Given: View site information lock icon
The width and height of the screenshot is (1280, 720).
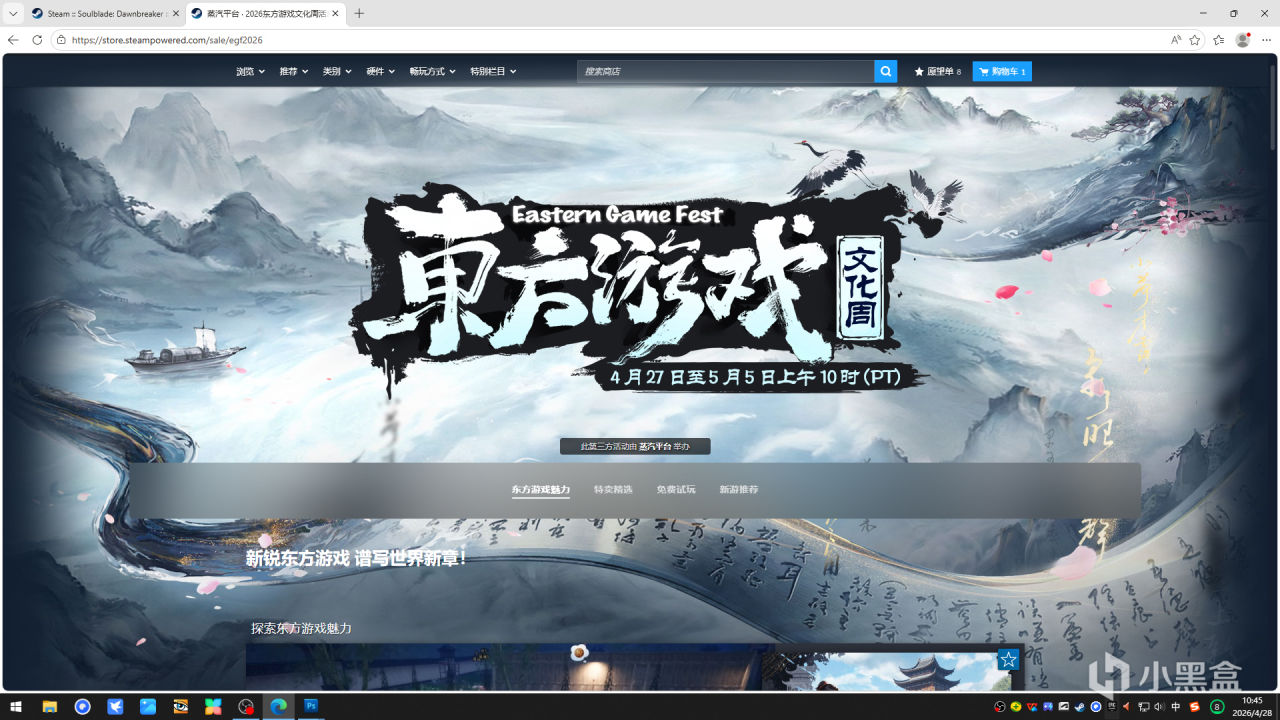Looking at the screenshot, I should 61,40.
